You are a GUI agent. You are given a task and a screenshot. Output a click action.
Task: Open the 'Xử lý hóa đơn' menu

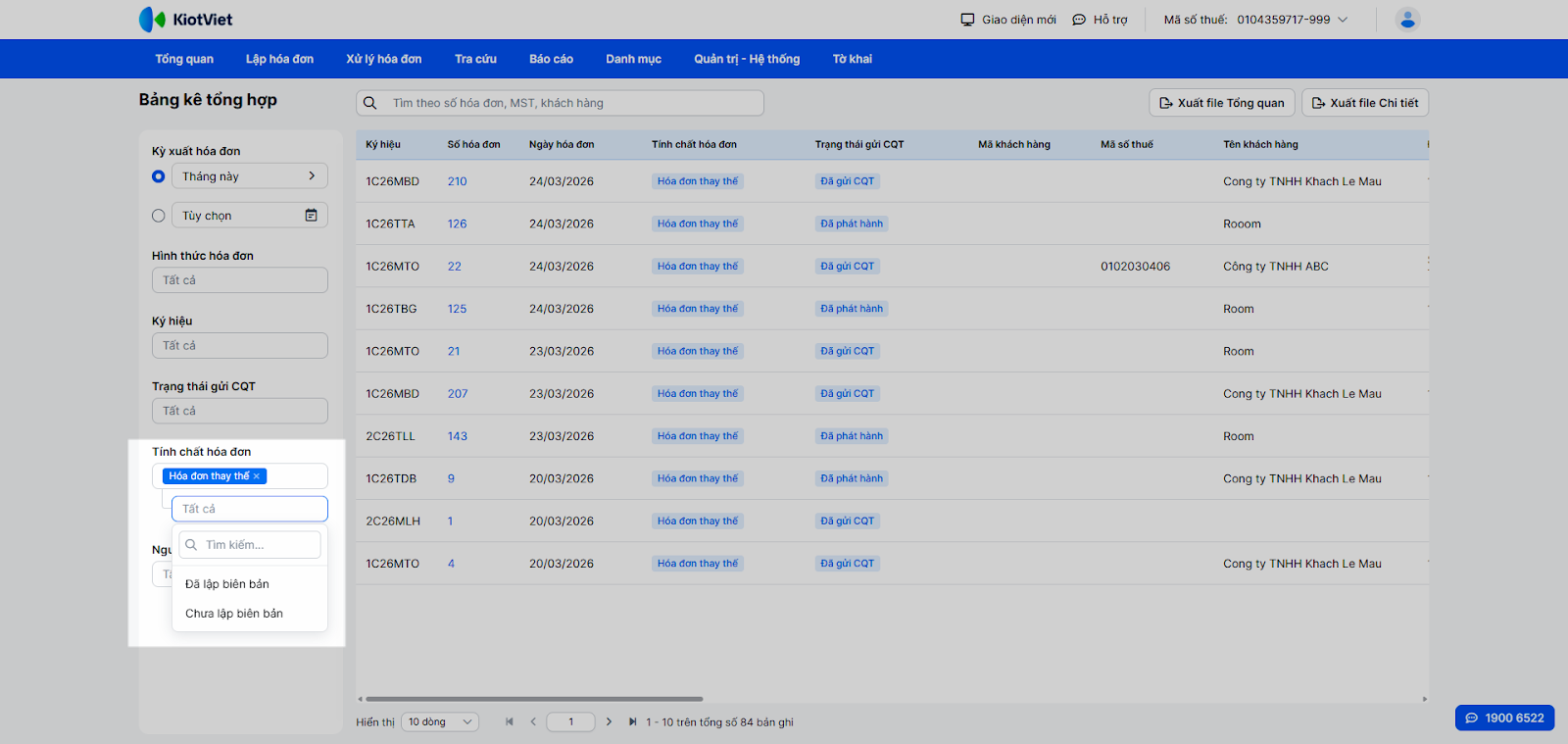point(383,59)
